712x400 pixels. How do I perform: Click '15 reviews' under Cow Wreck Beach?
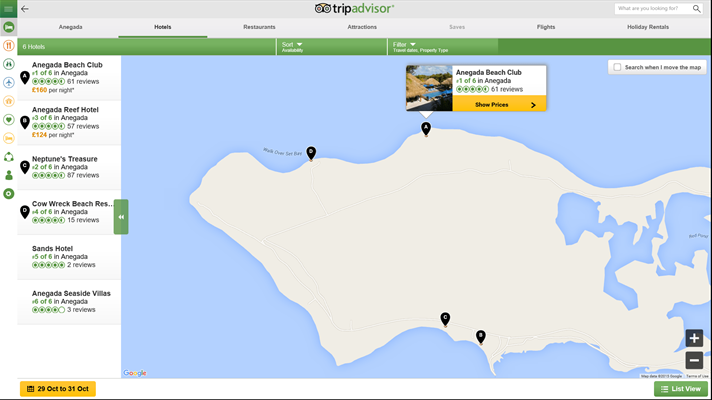point(83,220)
